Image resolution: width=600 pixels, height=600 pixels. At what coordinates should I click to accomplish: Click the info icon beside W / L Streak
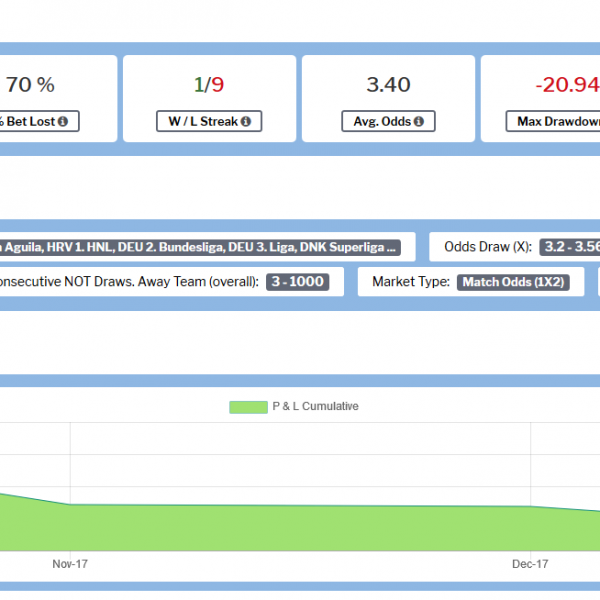(246, 122)
